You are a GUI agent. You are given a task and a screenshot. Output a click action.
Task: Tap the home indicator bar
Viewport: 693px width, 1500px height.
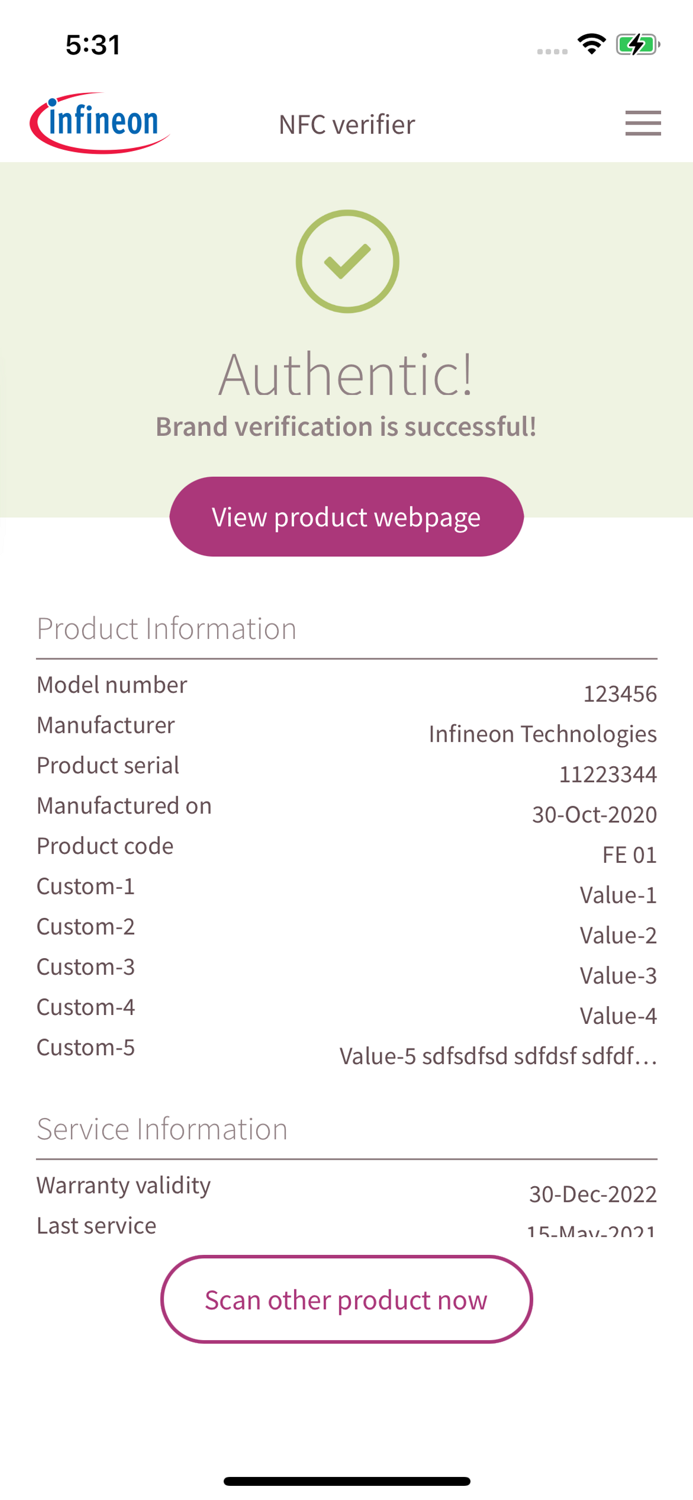click(x=347, y=1481)
